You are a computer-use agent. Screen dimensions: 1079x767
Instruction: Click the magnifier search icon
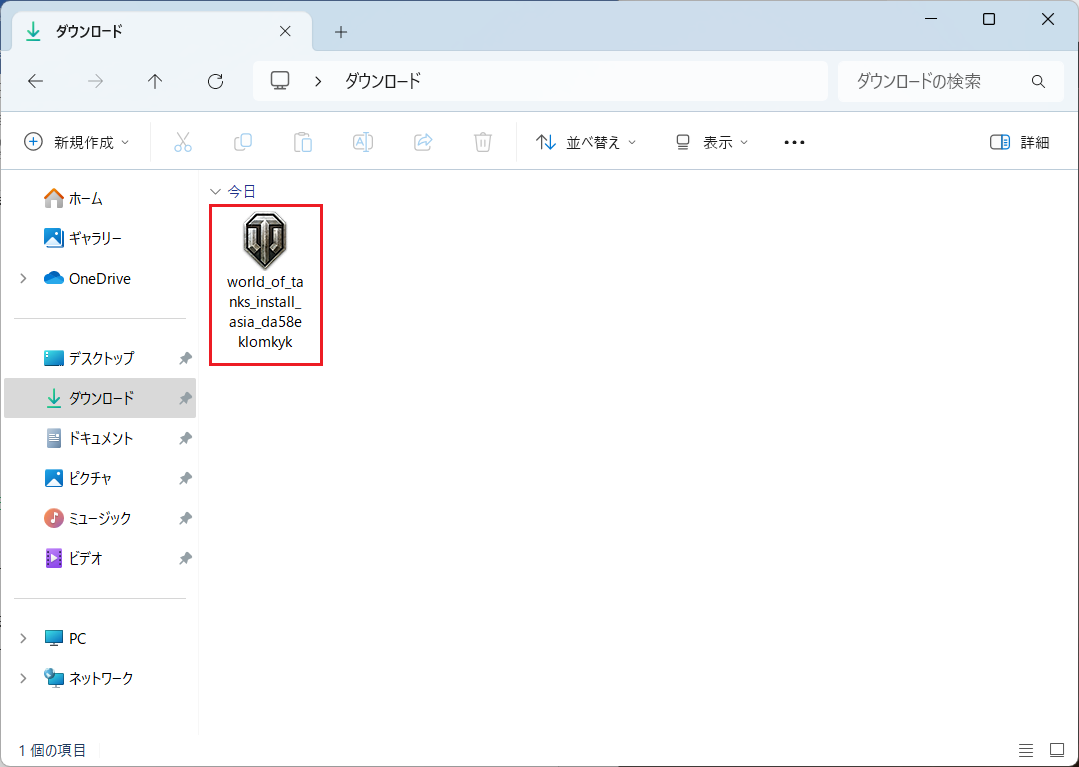point(1038,81)
